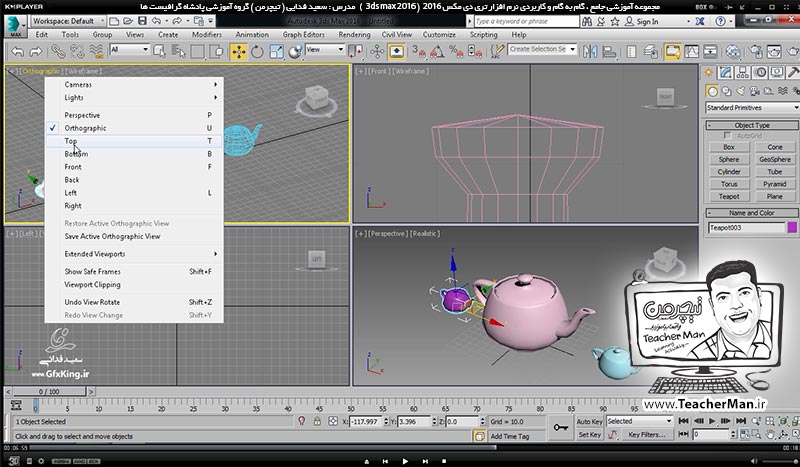Open the Create Selection Set dropdown
This screenshot has width=800, height=467.
[542, 49]
